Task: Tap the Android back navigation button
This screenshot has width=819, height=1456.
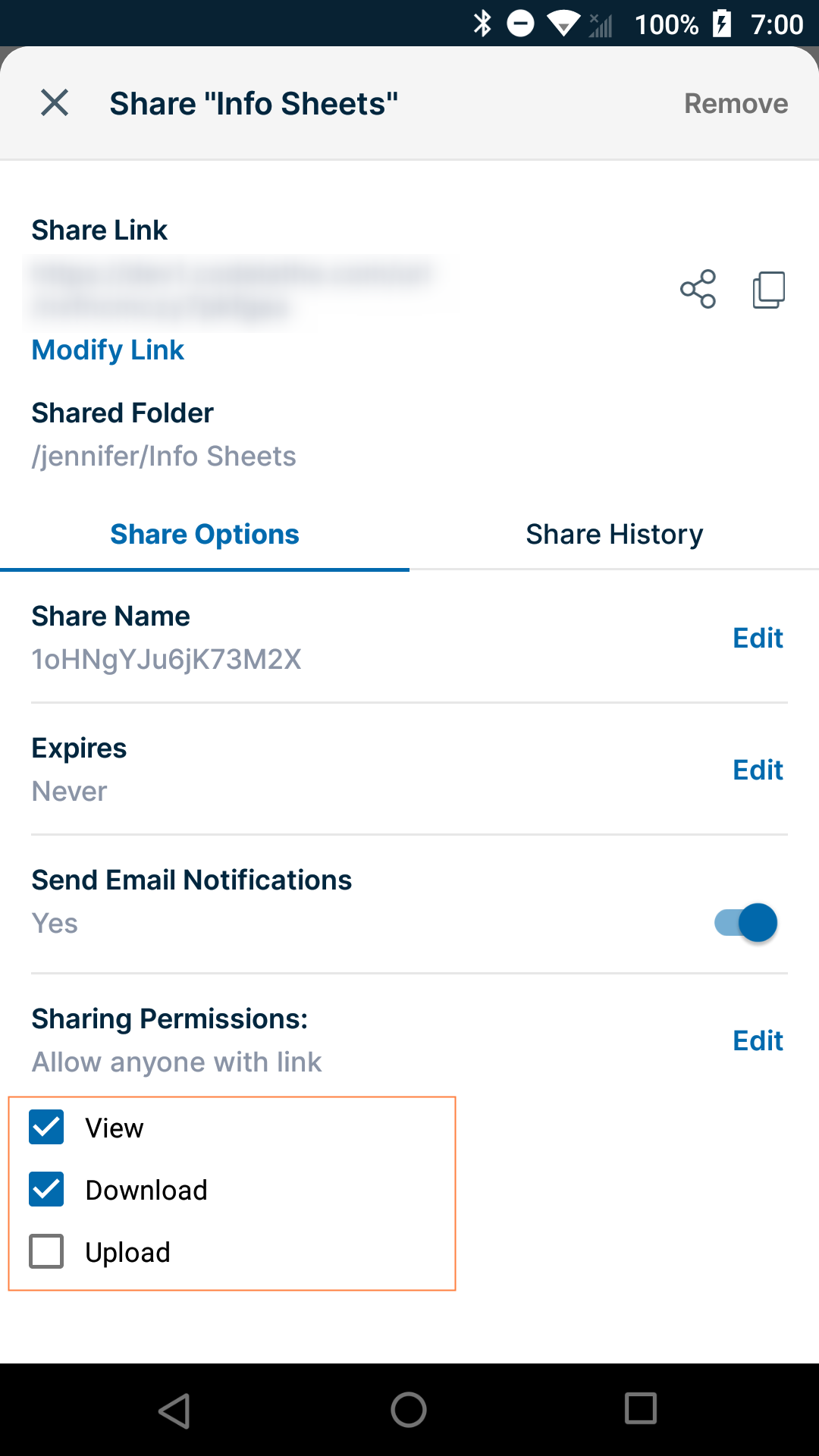Action: pyautogui.click(x=174, y=1410)
